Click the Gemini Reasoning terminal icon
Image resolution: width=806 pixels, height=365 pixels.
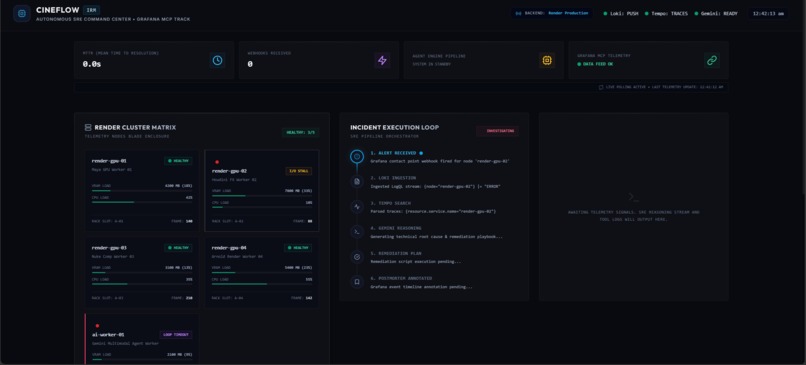(x=357, y=232)
